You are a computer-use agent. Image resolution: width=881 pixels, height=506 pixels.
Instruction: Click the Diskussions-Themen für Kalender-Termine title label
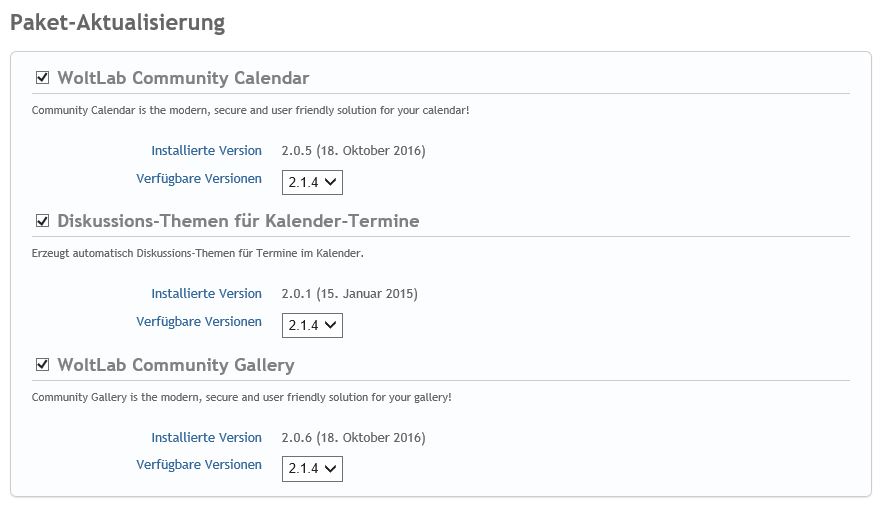point(238,221)
